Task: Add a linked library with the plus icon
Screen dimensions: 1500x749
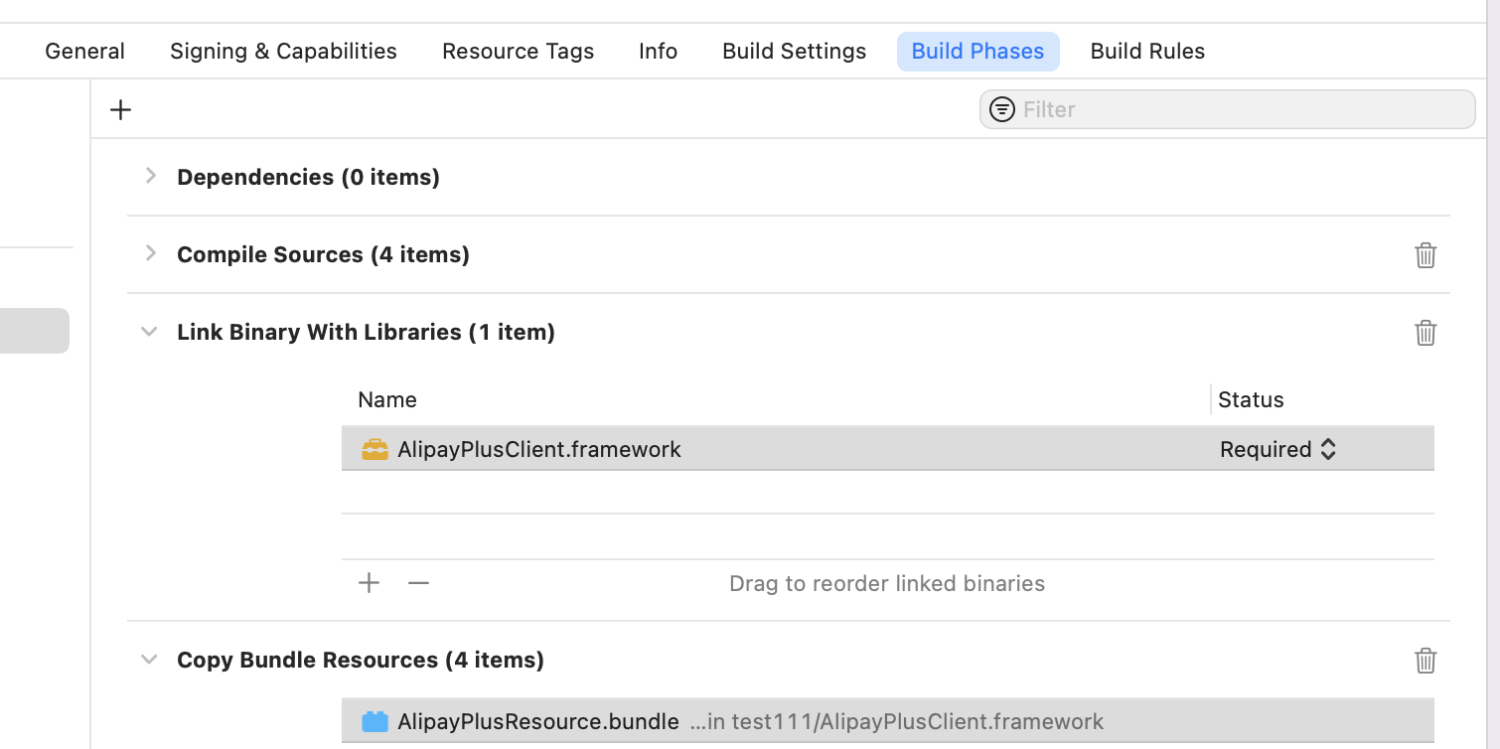Action: (368, 583)
